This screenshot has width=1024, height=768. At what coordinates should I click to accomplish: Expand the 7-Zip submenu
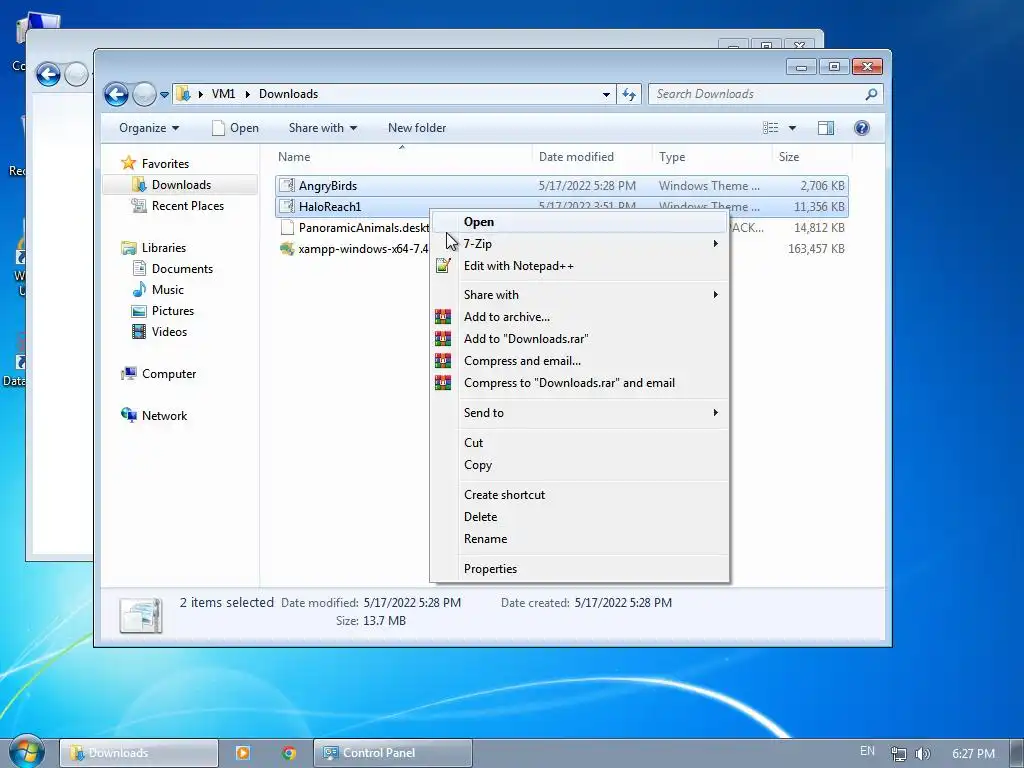click(x=579, y=244)
